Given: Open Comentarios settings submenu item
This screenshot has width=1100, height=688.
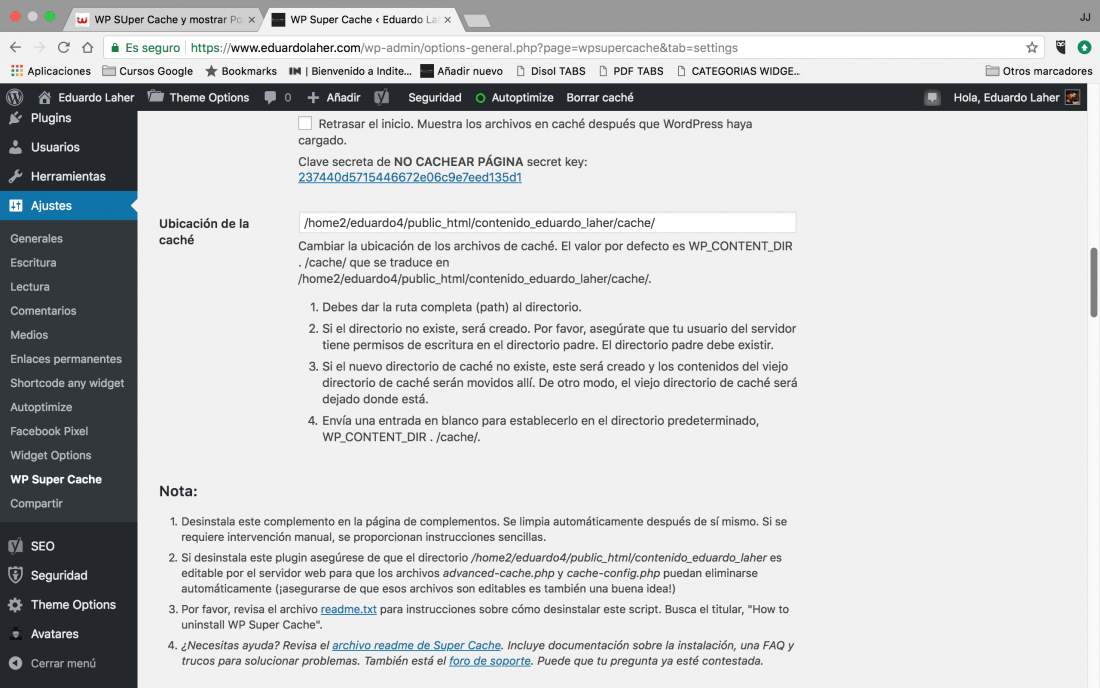Looking at the screenshot, I should [43, 311].
